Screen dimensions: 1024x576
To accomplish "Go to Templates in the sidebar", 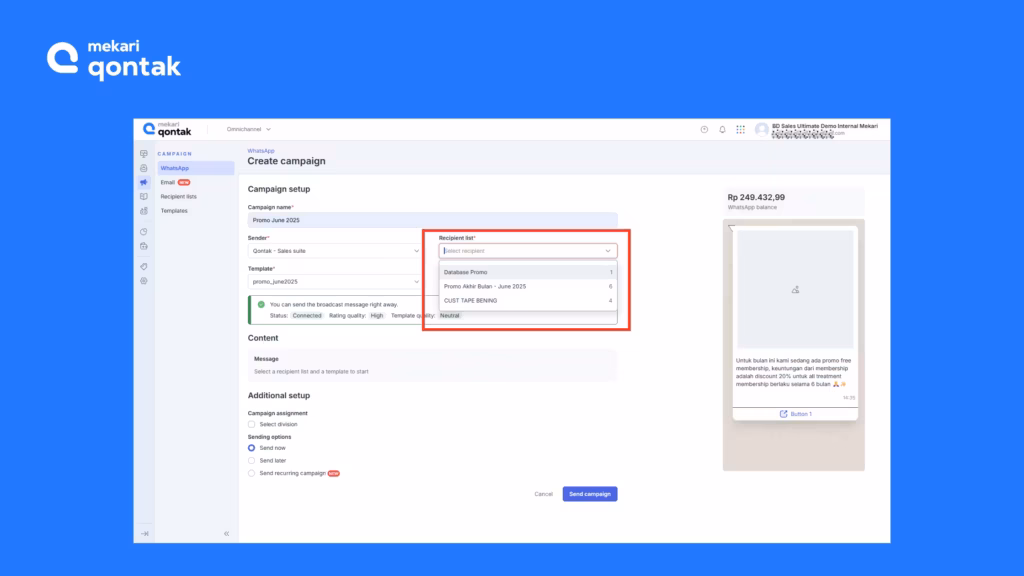I will (174, 211).
